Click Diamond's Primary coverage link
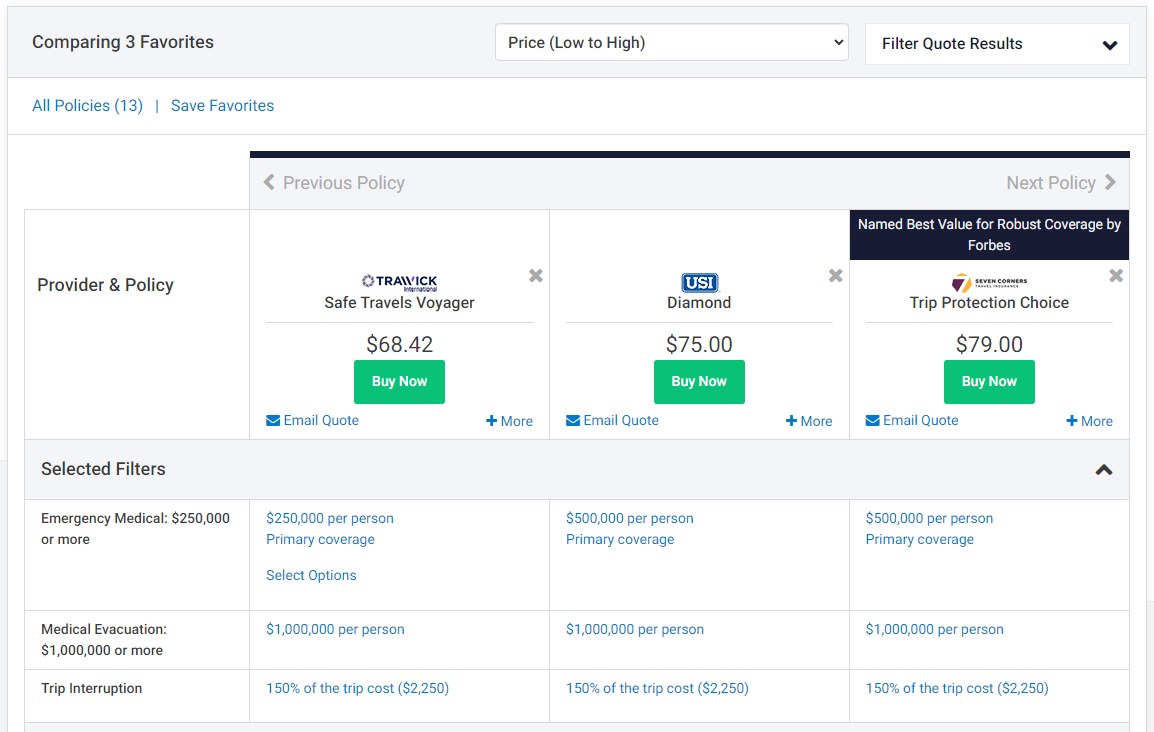The width and height of the screenshot is (1154, 732). (x=620, y=540)
